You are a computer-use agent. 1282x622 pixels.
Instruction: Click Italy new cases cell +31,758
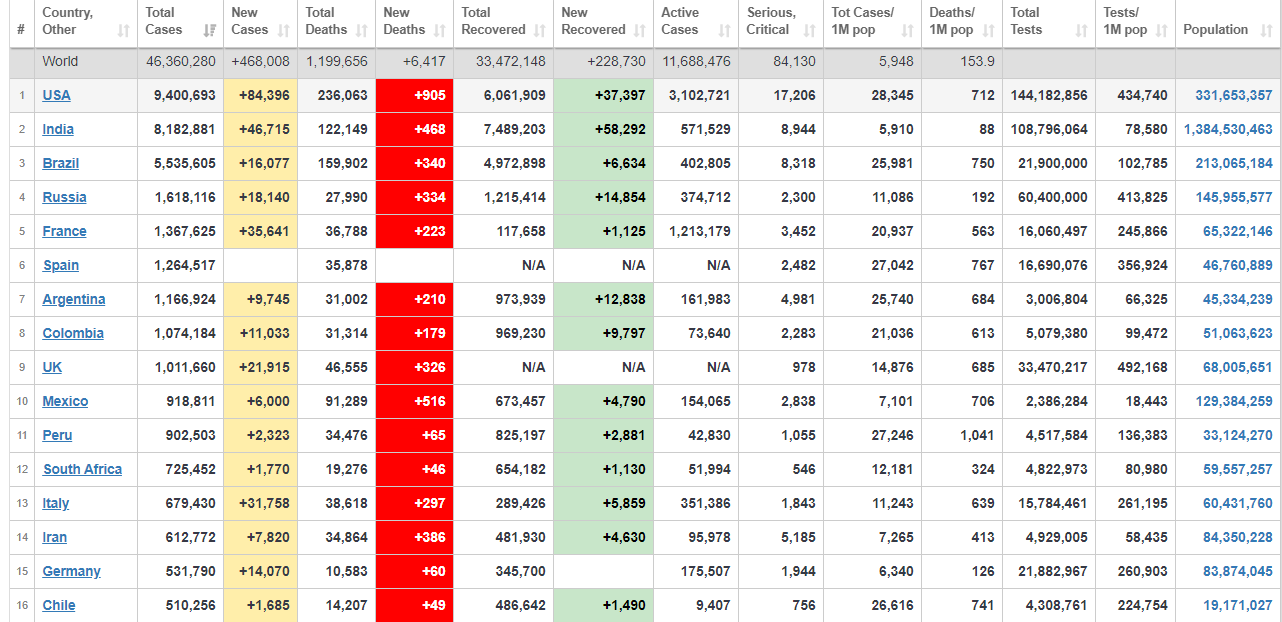coord(260,503)
